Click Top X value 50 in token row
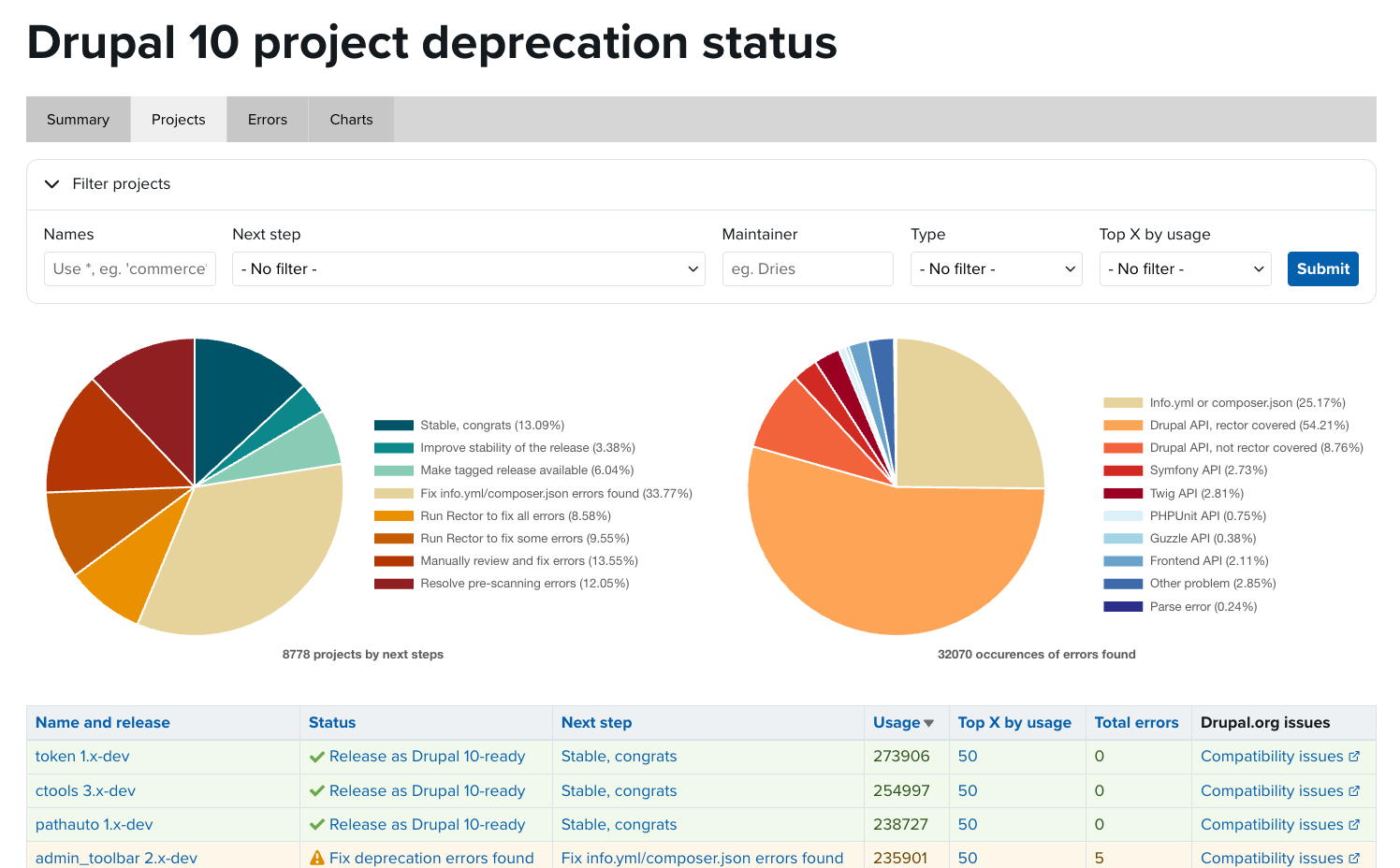 [x=968, y=757]
